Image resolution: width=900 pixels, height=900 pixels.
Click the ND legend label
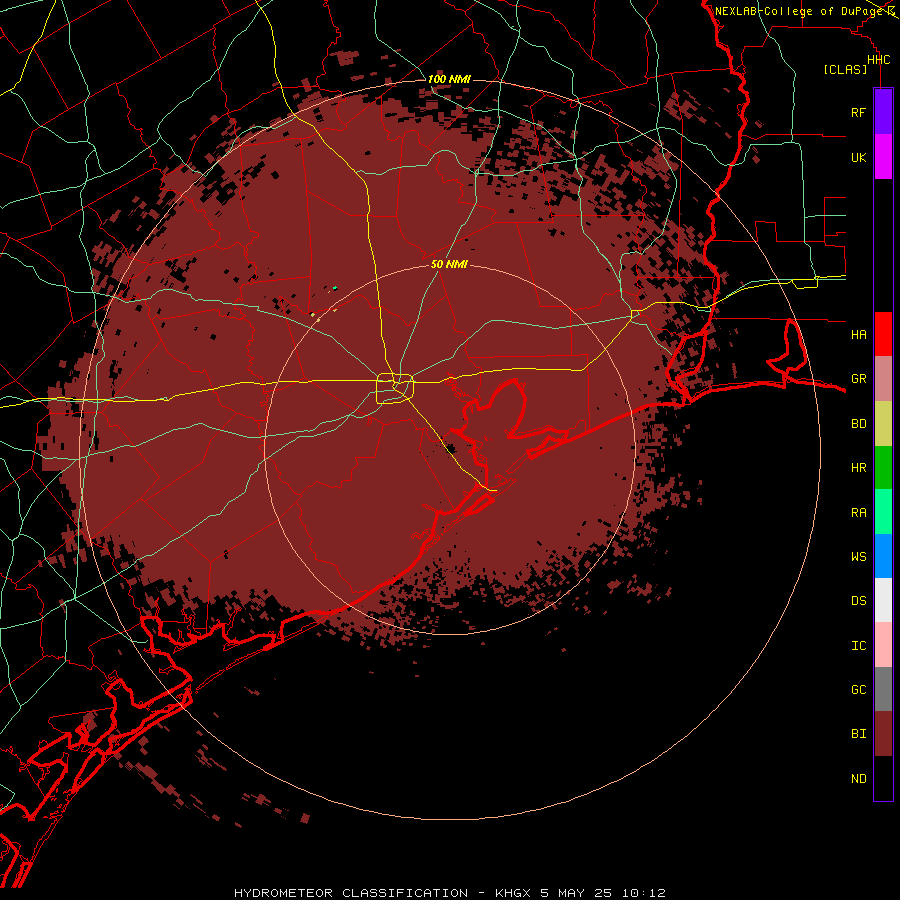coord(858,779)
